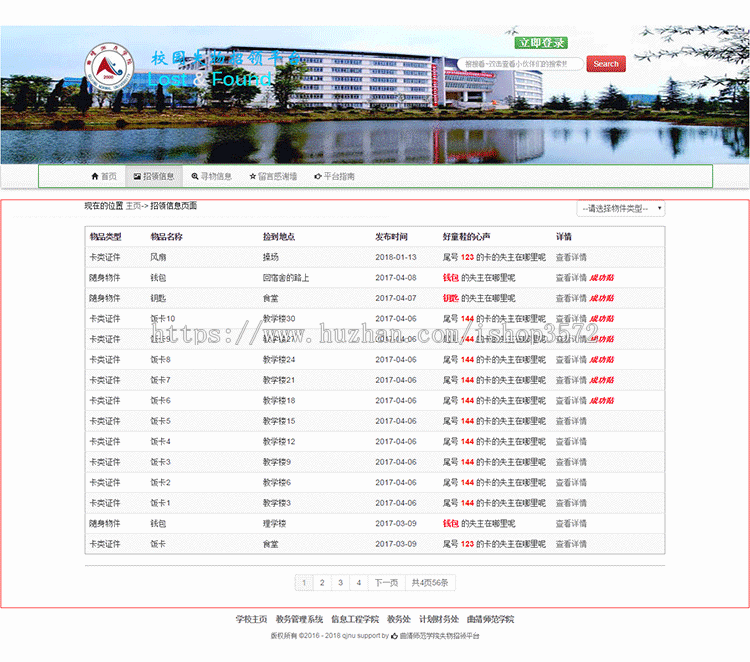Click 成功贴 badge in 钥匙 row

click(602, 298)
